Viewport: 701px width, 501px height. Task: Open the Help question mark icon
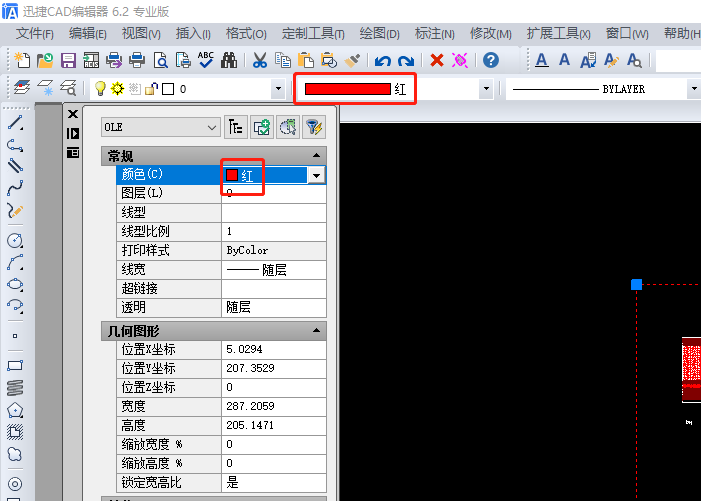point(491,61)
